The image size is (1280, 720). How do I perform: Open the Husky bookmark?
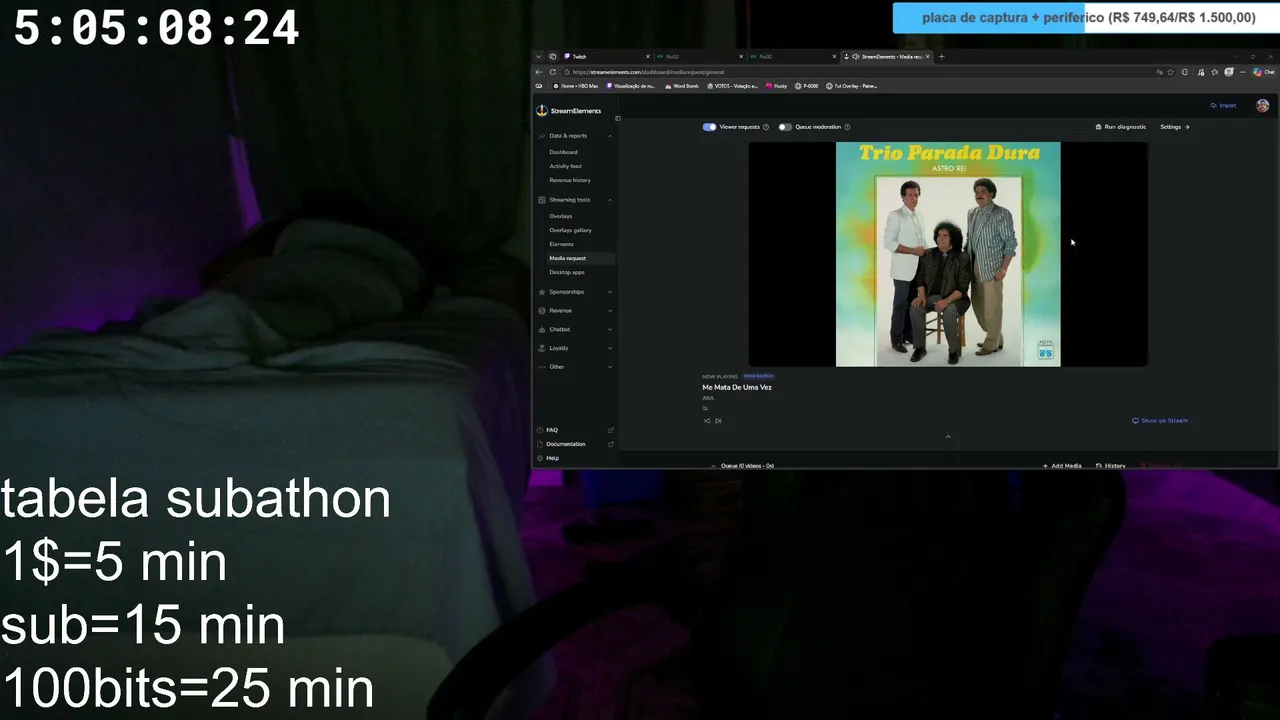point(776,86)
